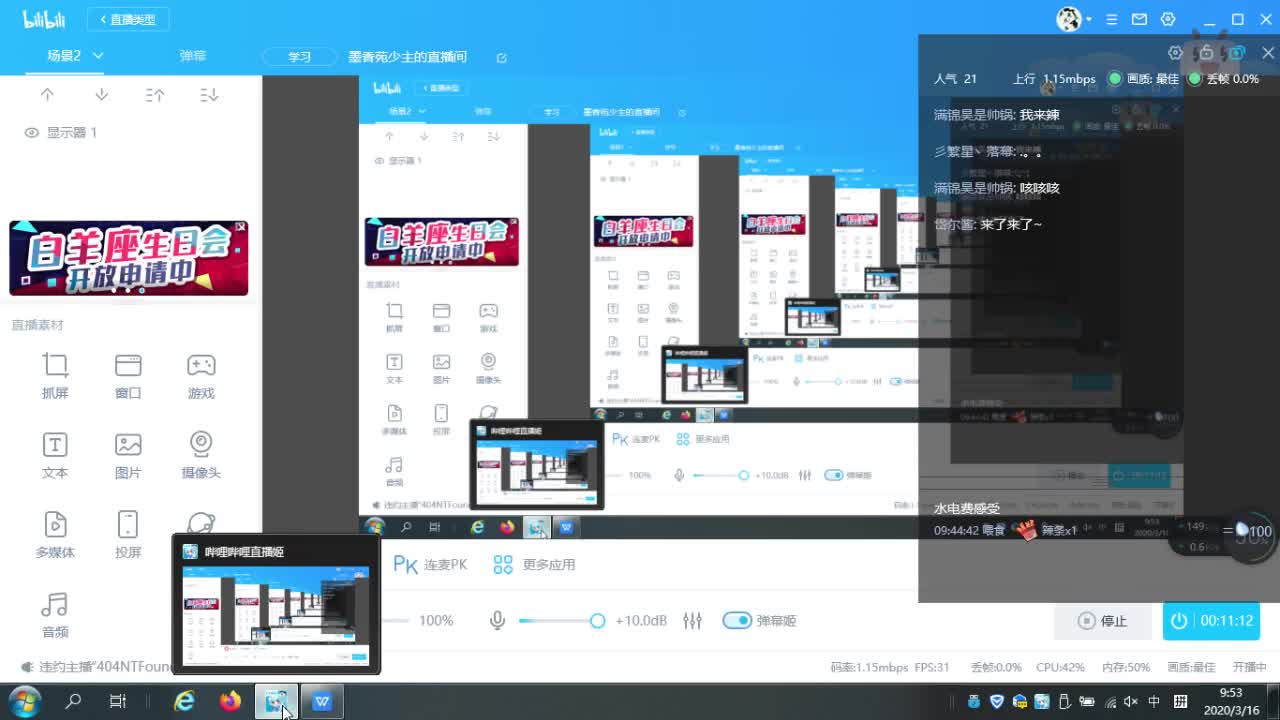Screen dimensions: 1280x720
Task: Select the 弹幕 tab in the top bar
Action: point(193,56)
